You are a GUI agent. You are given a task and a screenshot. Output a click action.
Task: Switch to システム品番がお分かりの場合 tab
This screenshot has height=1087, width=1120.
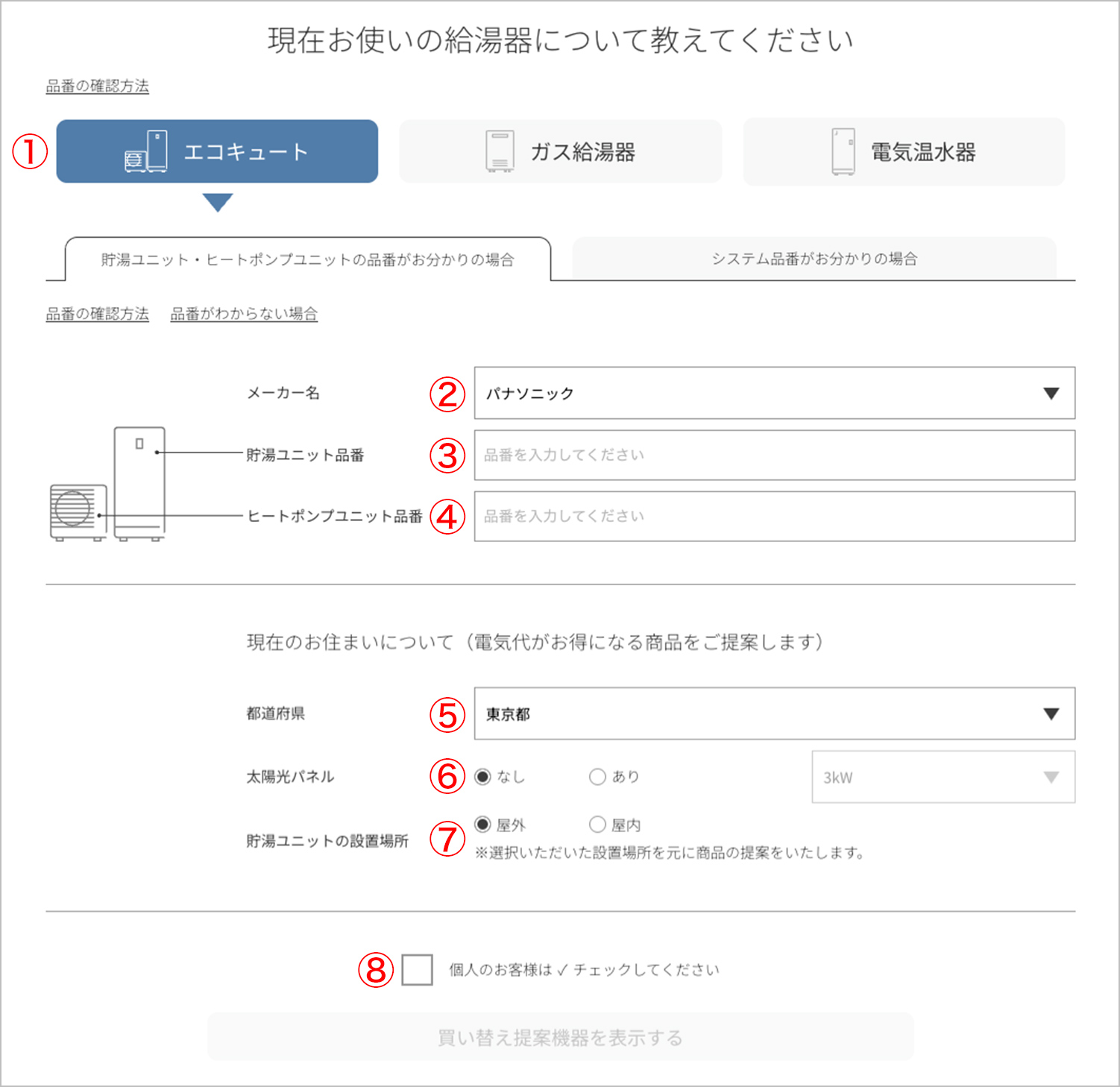(x=814, y=259)
